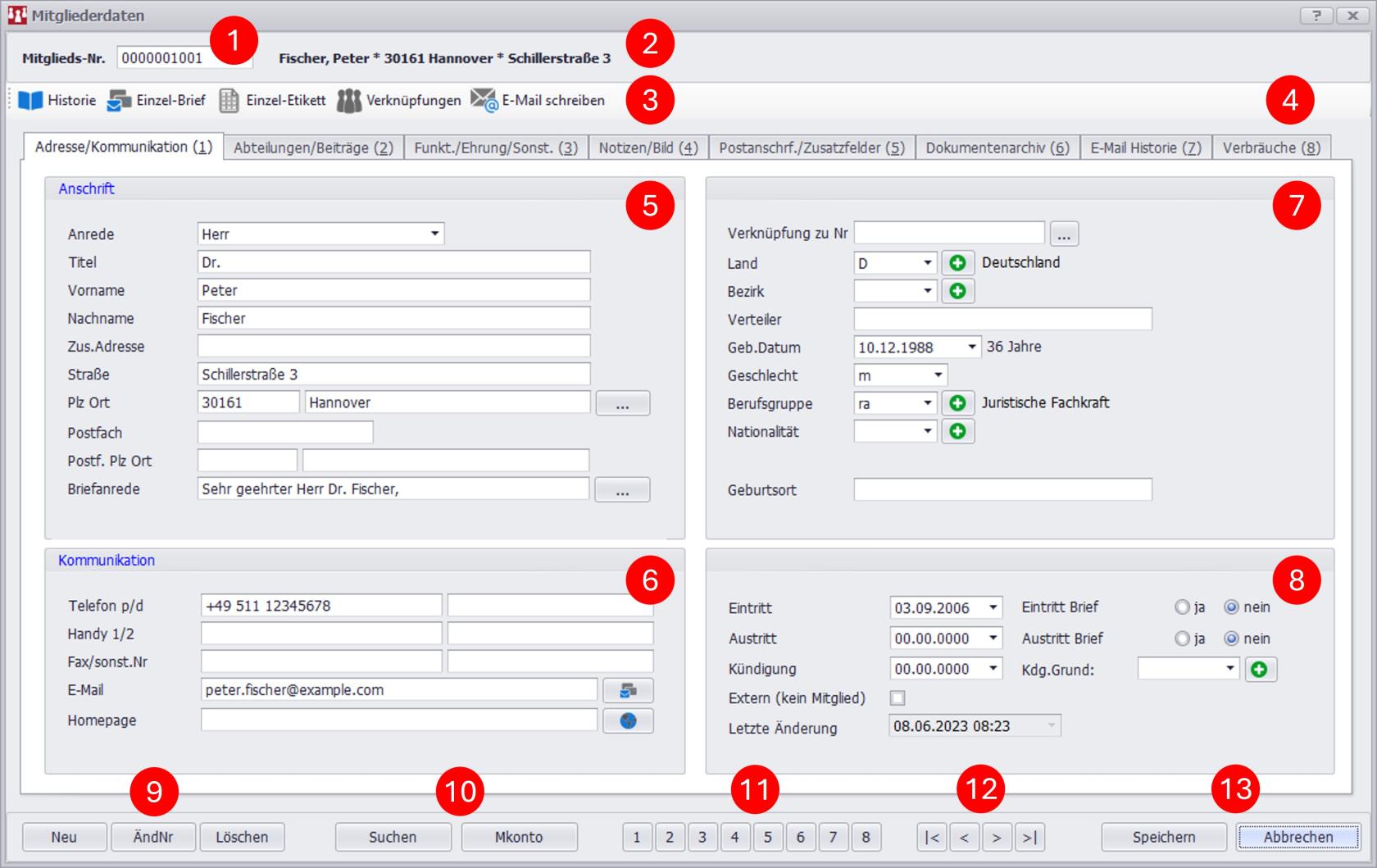This screenshot has height=868, width=1377.
Task: Open the Geb.Datum date dropdown
Action: pyautogui.click(x=971, y=348)
